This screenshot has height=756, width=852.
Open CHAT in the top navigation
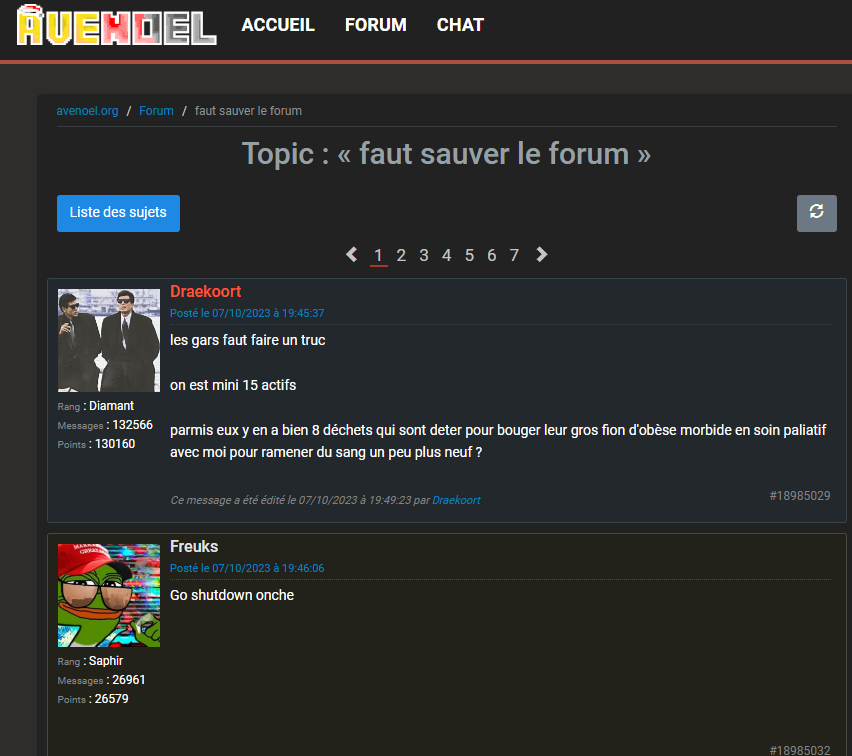(460, 25)
